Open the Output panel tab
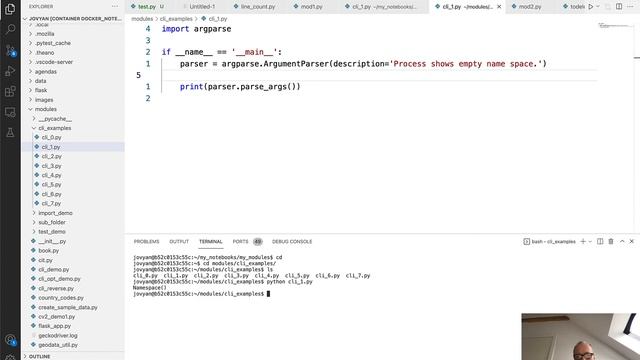The height and width of the screenshot is (360, 640). 179,242
